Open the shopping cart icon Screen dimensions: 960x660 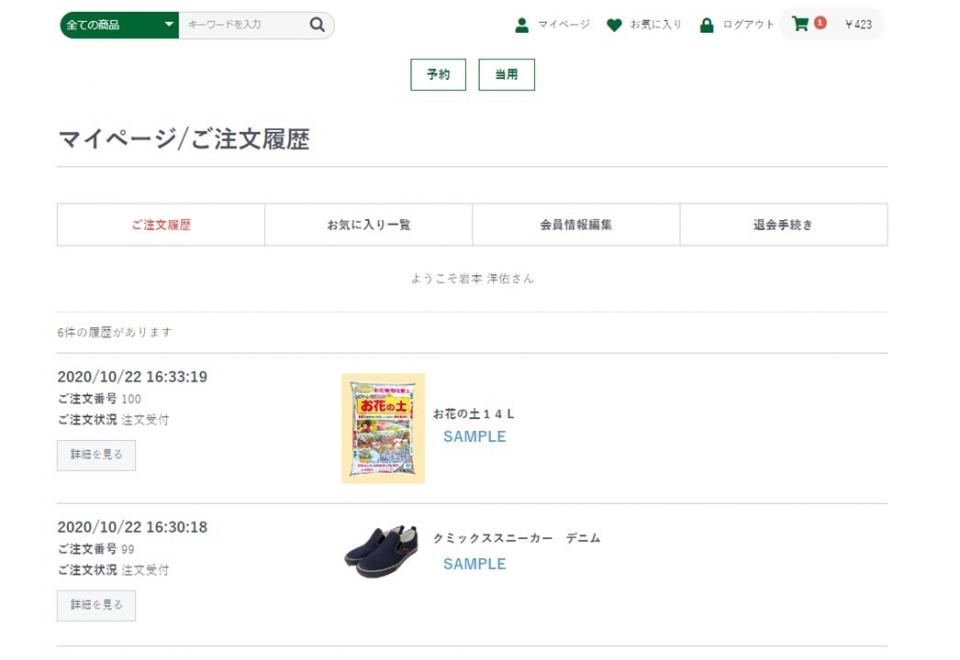[x=800, y=24]
